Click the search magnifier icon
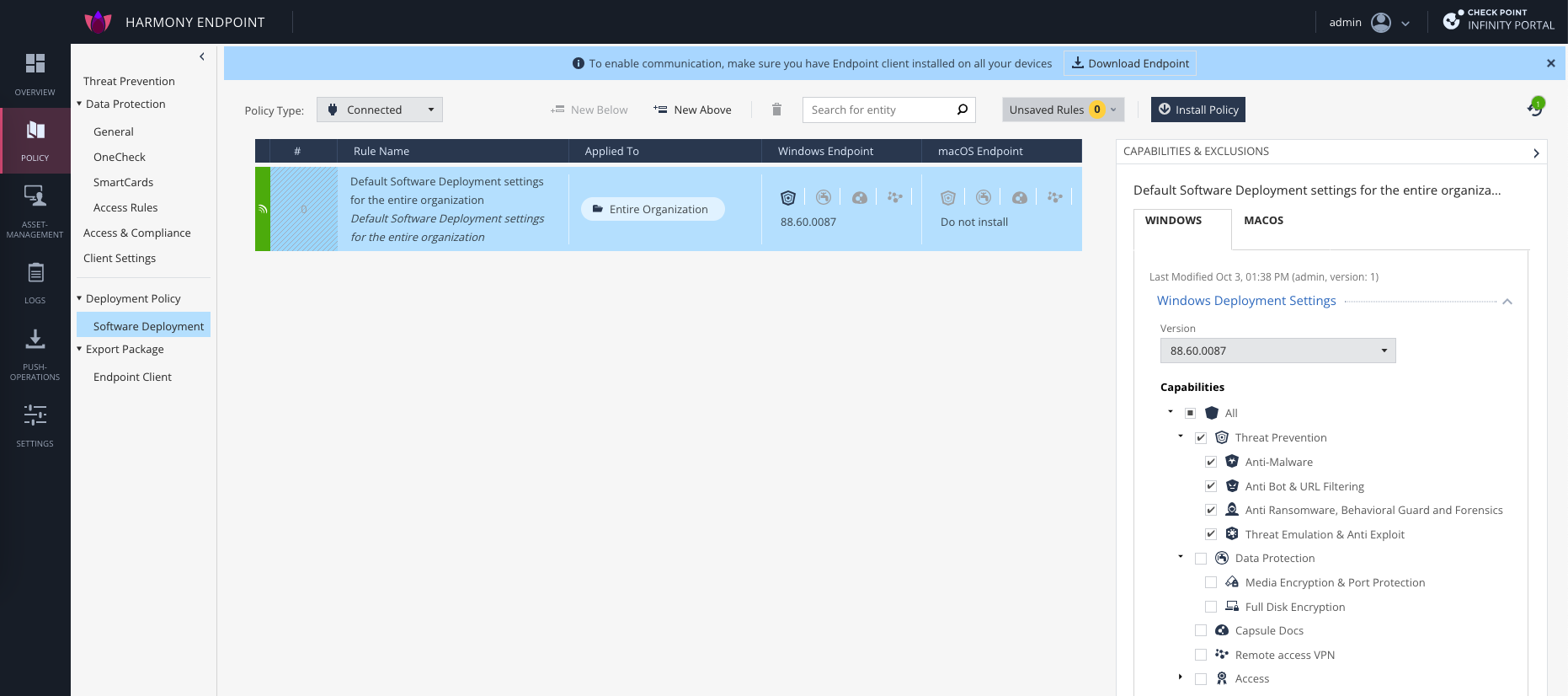Viewport: 1568px width, 696px height. [x=962, y=110]
